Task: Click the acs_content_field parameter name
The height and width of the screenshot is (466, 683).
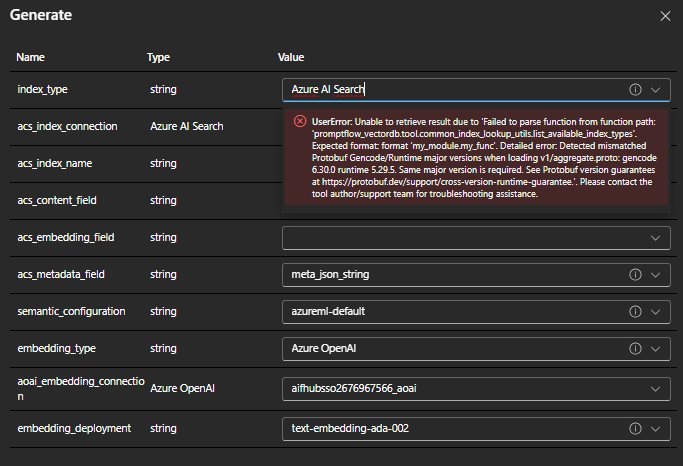Action: coord(57,201)
